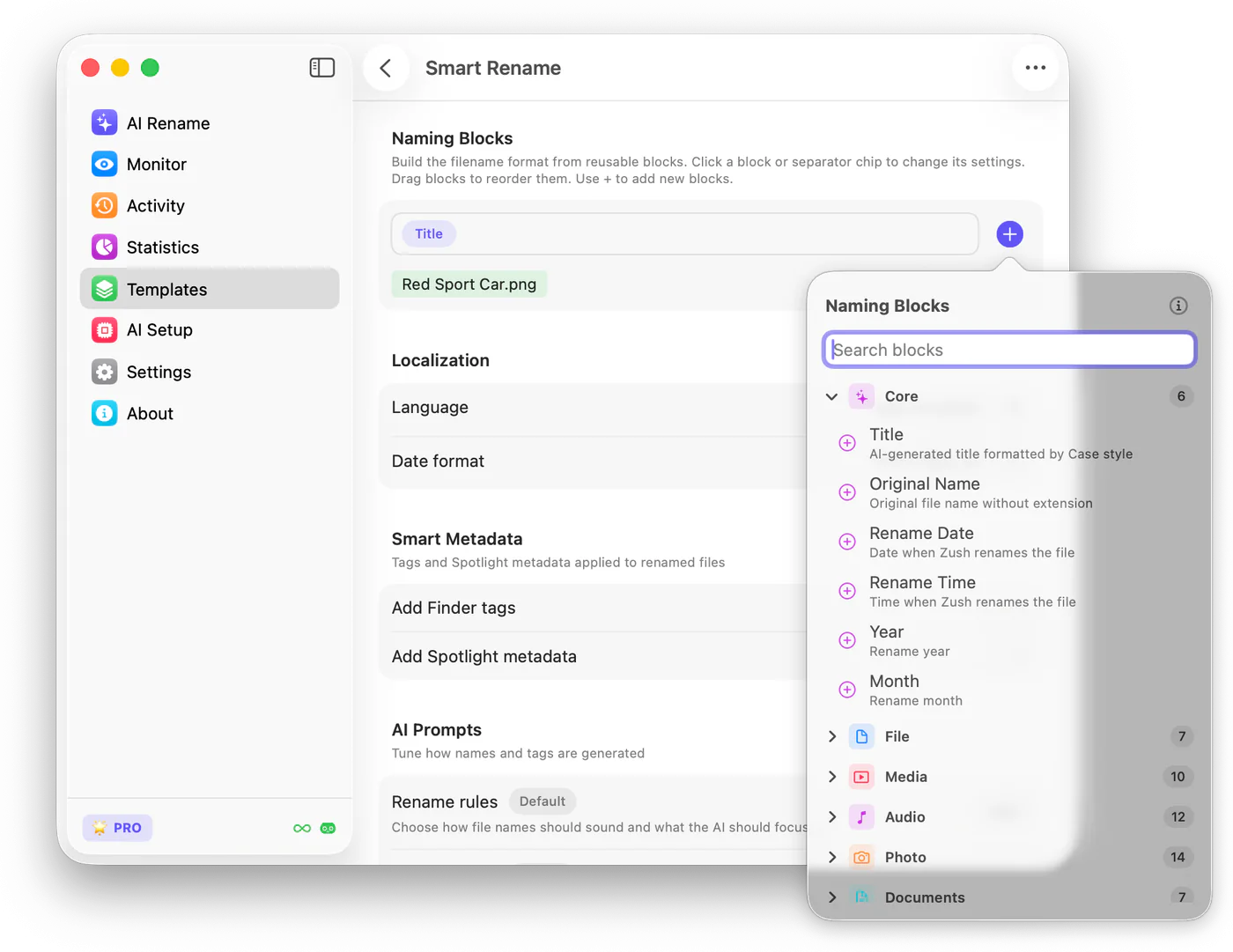Click the Photo camera category icon

tap(861, 857)
